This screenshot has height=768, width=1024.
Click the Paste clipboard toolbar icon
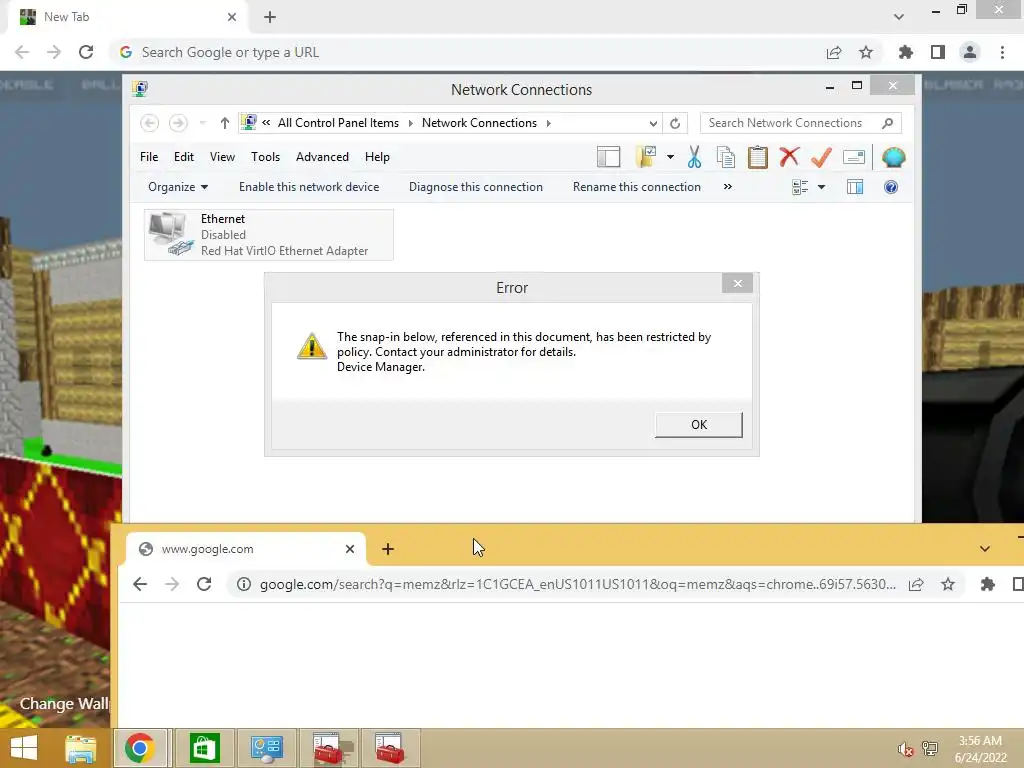(x=758, y=157)
